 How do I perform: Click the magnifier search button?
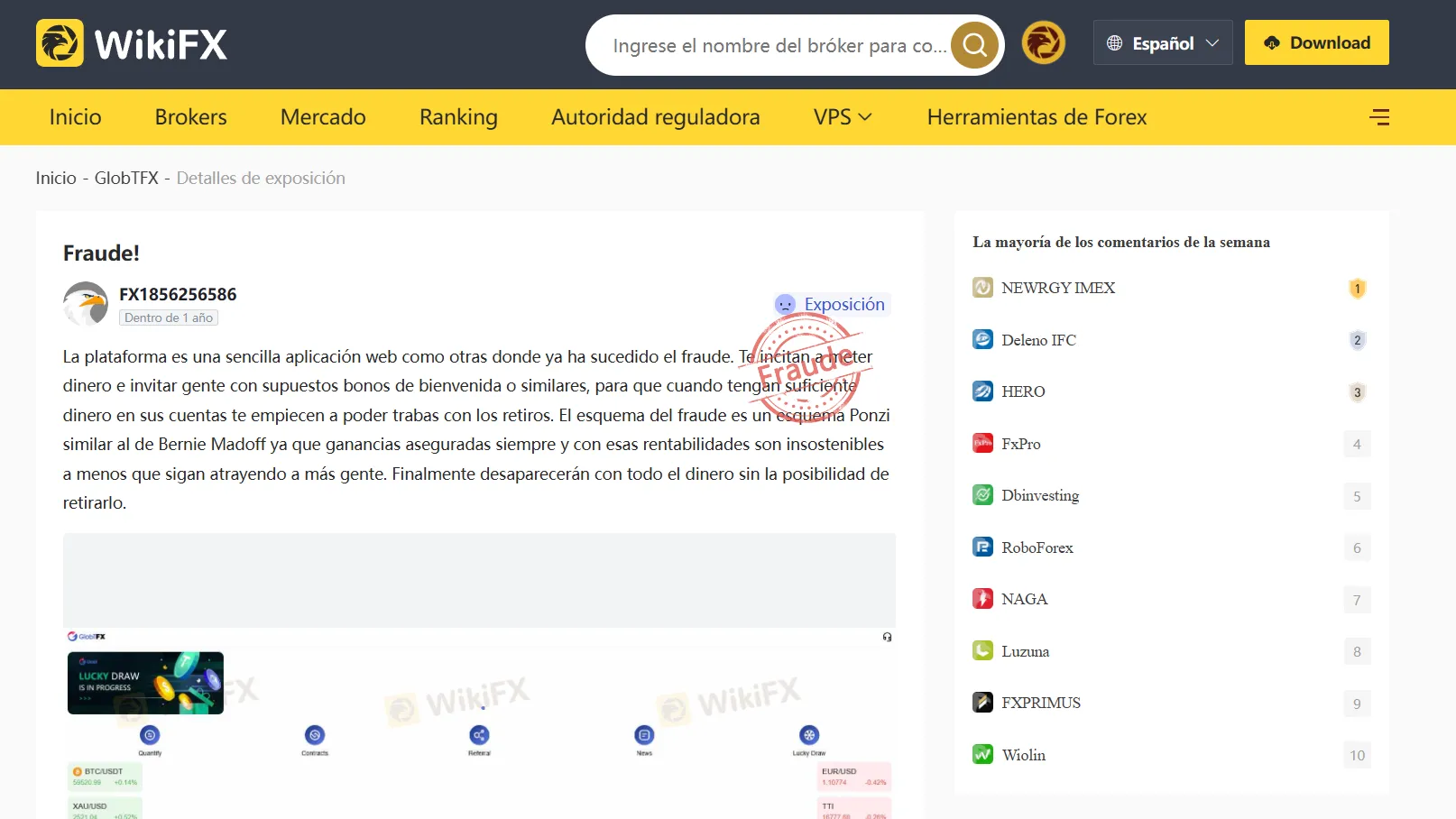(974, 44)
